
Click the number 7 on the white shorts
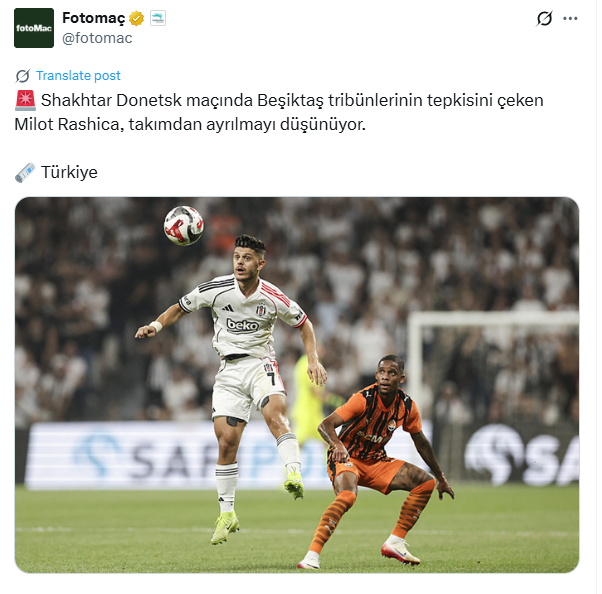(x=271, y=378)
